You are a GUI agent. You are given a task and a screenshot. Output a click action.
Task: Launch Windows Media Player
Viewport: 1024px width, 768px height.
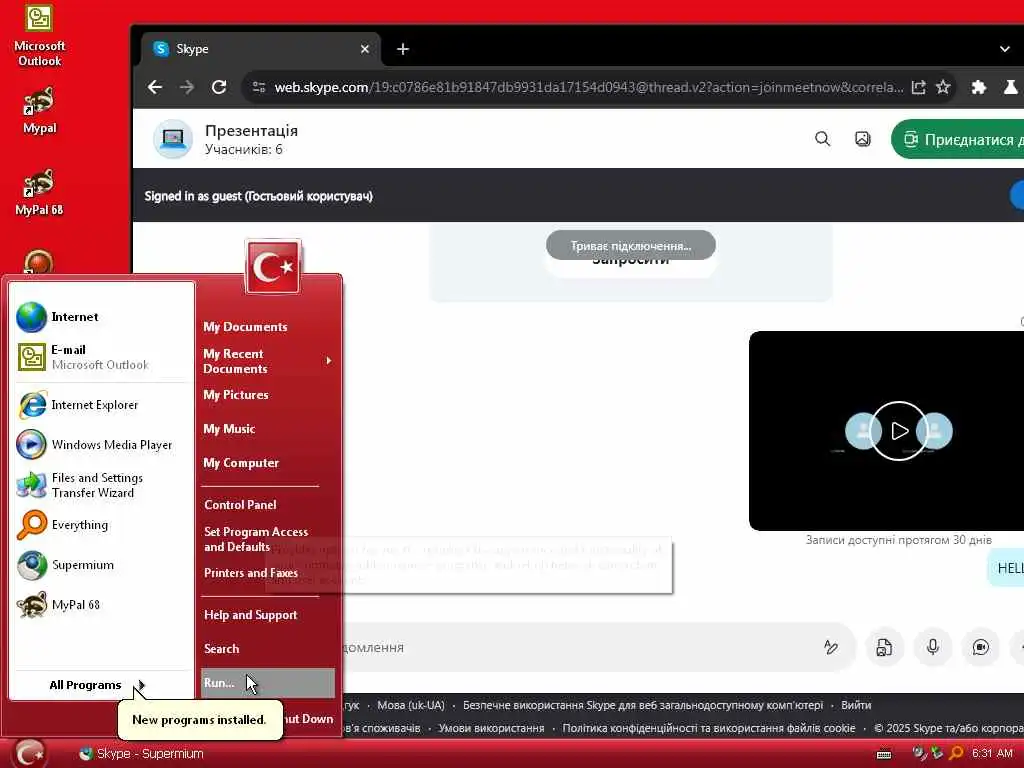click(x=103, y=445)
